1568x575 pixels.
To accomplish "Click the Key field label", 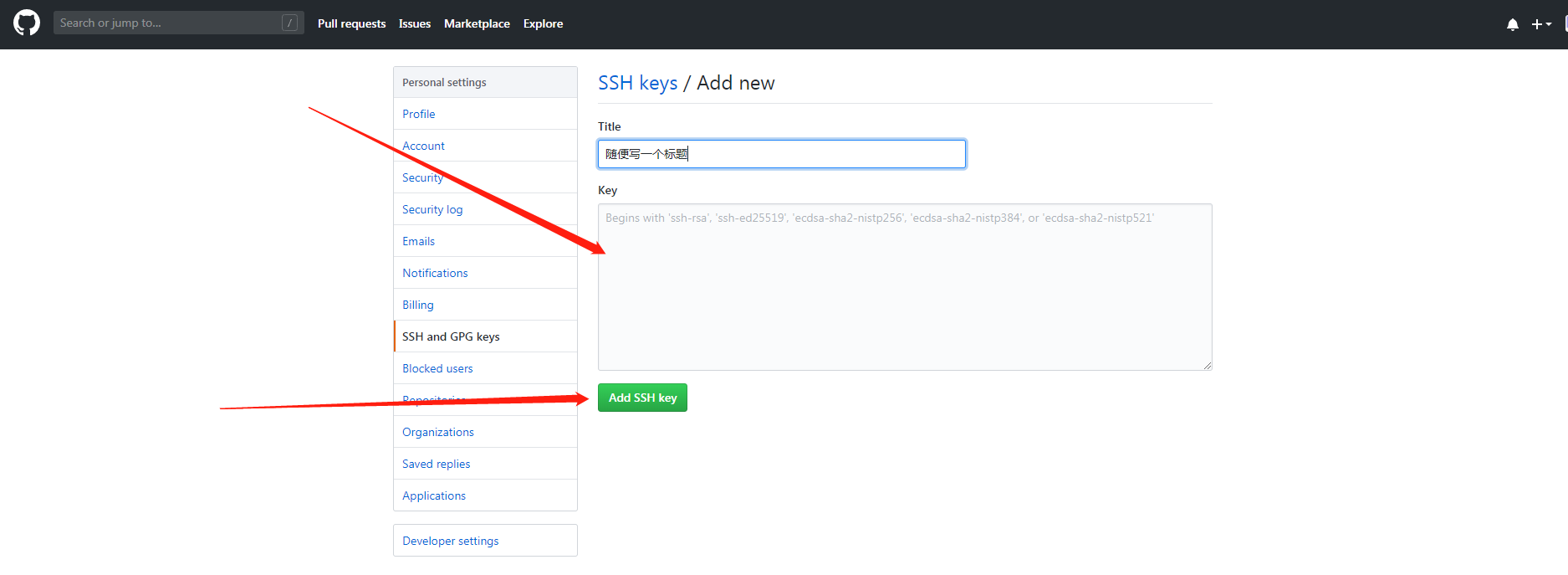I will point(607,190).
